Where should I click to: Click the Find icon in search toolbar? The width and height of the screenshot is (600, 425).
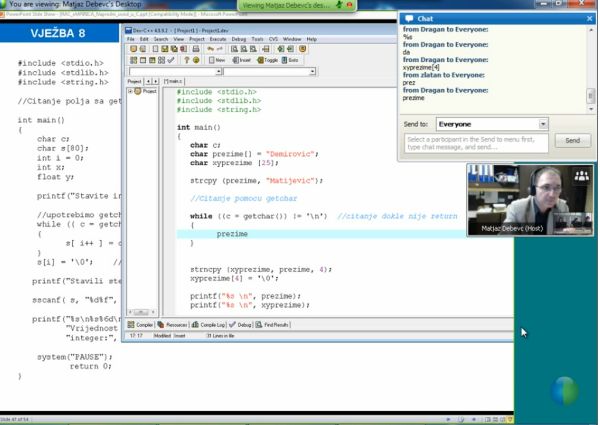[234, 49]
